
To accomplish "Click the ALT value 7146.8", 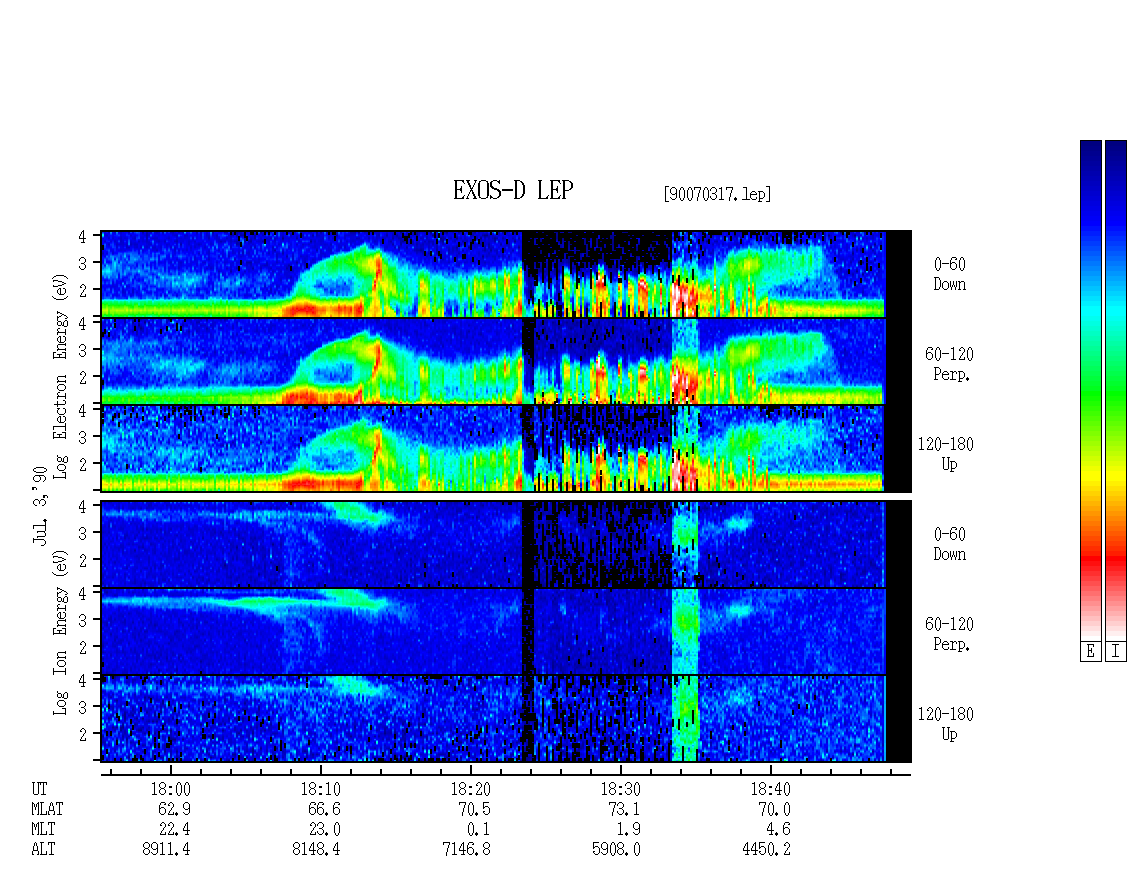I will (x=467, y=849).
